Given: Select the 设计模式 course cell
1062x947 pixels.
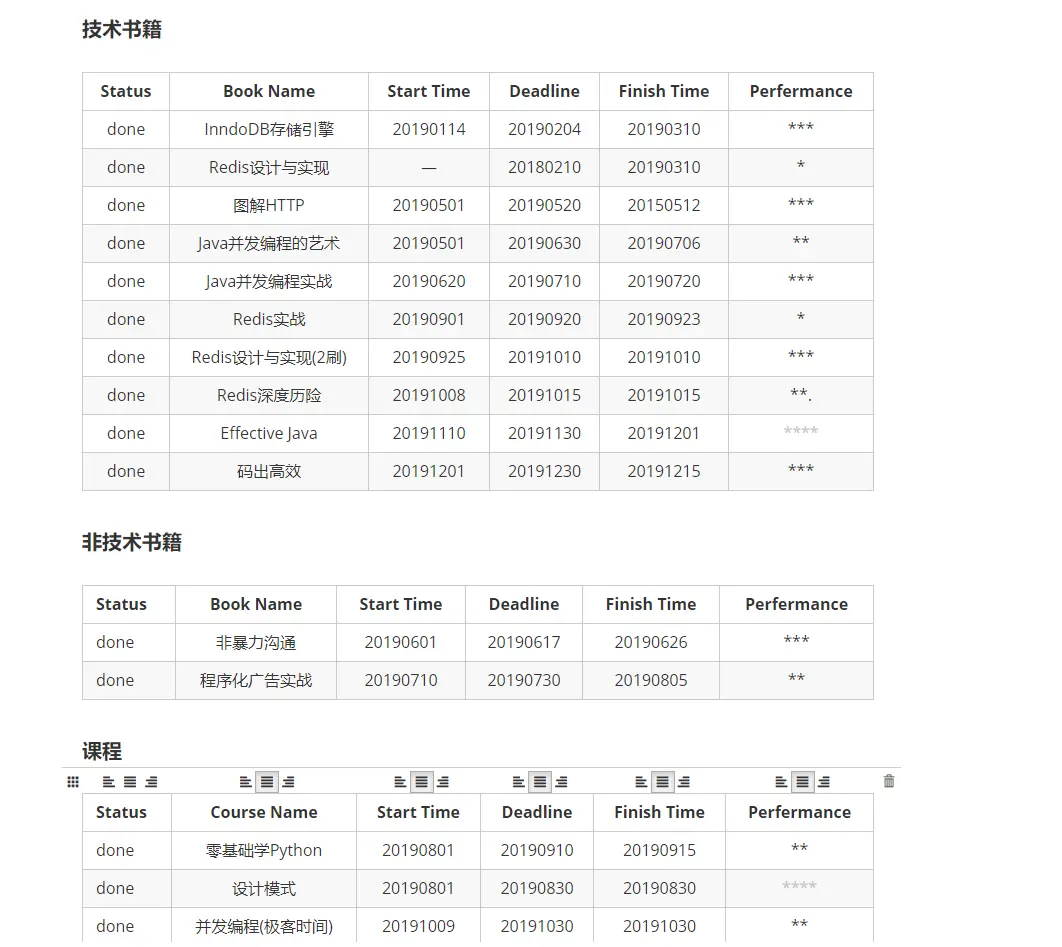Looking at the screenshot, I should 264,888.
